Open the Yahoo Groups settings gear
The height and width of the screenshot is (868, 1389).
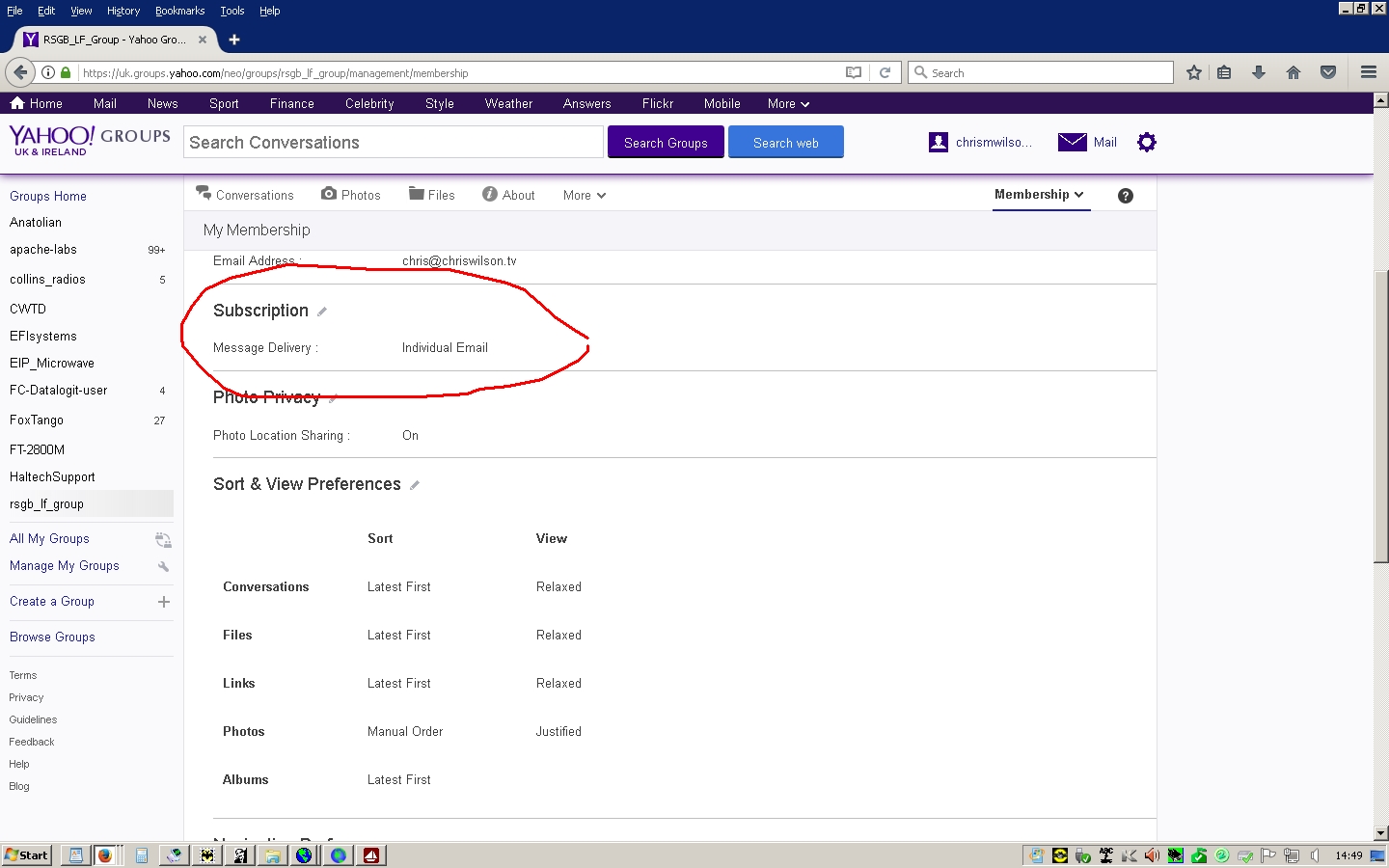point(1146,143)
